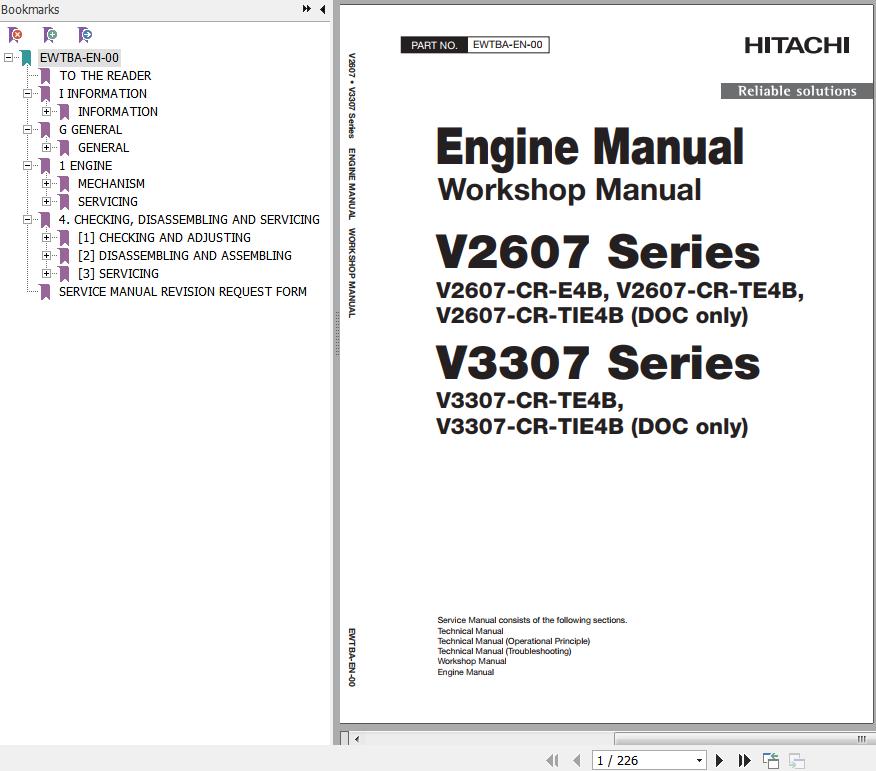Jump to SERVICING under 1 ENGINE
The image size is (876, 771).
tap(108, 202)
